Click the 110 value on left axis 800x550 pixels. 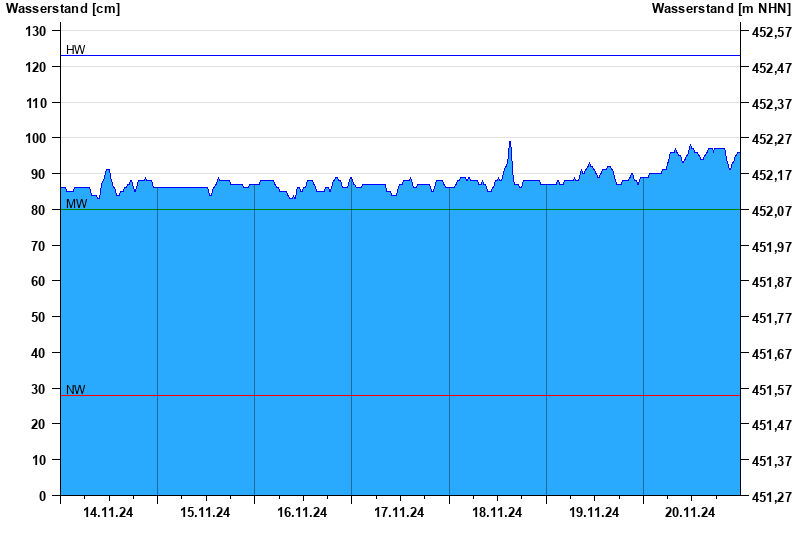35,103
